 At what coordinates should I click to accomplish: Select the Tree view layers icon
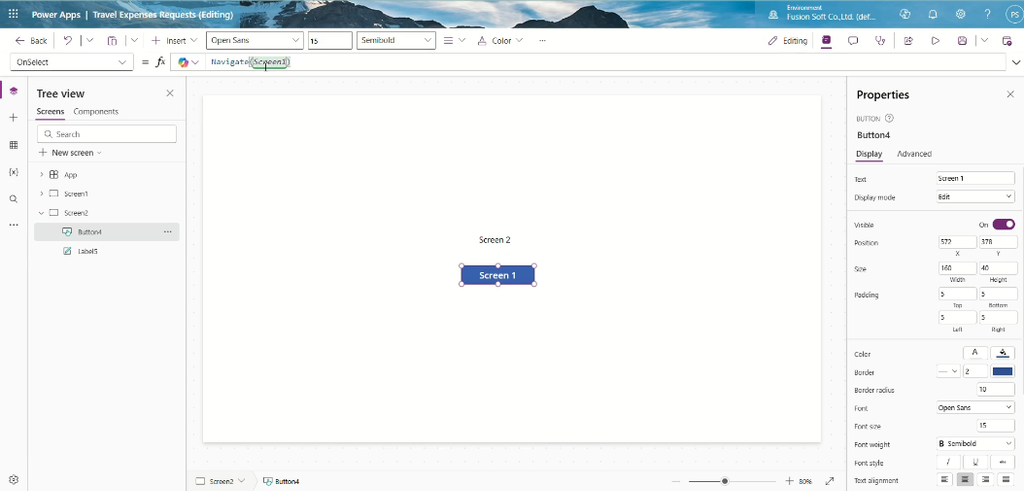(14, 91)
